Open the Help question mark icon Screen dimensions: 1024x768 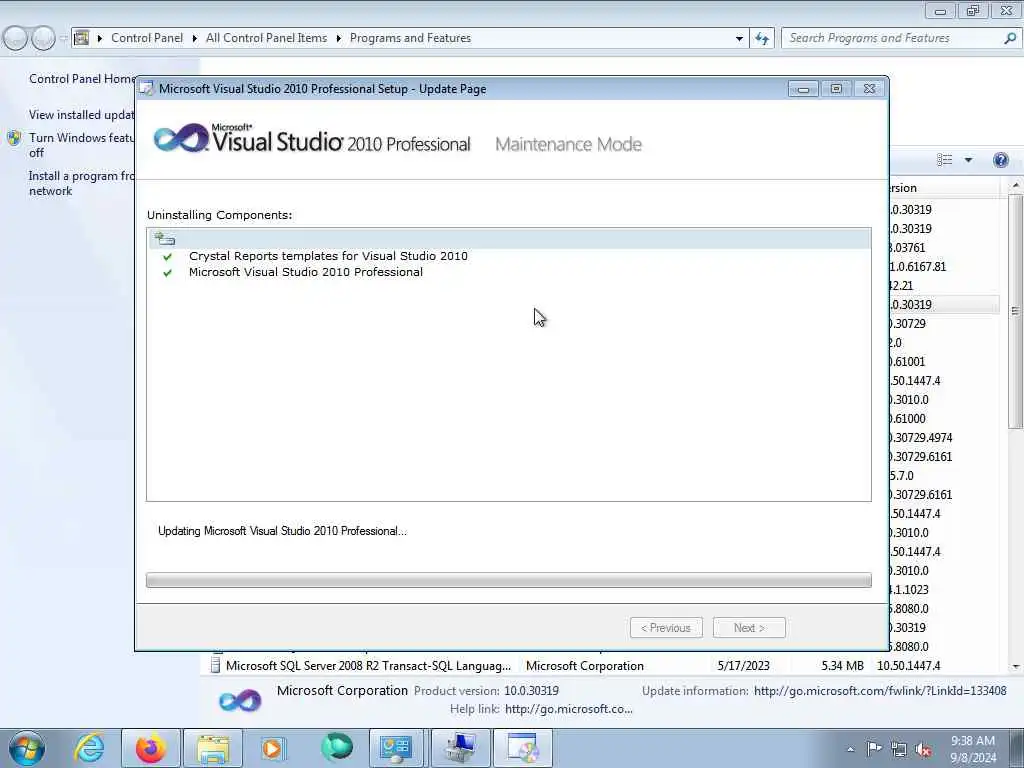(1000, 160)
